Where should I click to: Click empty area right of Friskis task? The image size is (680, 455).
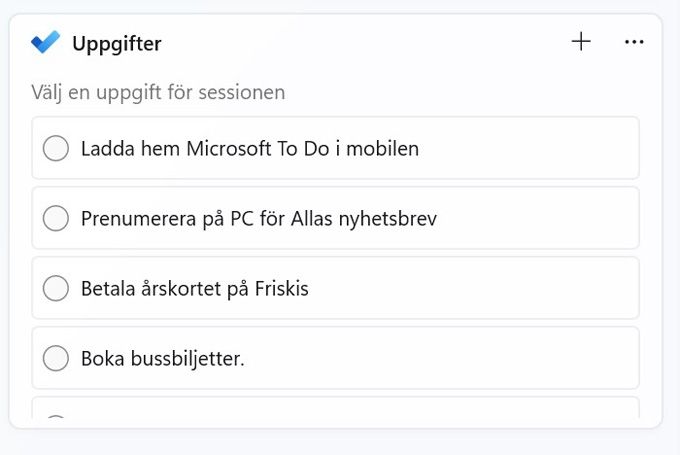pos(473,288)
